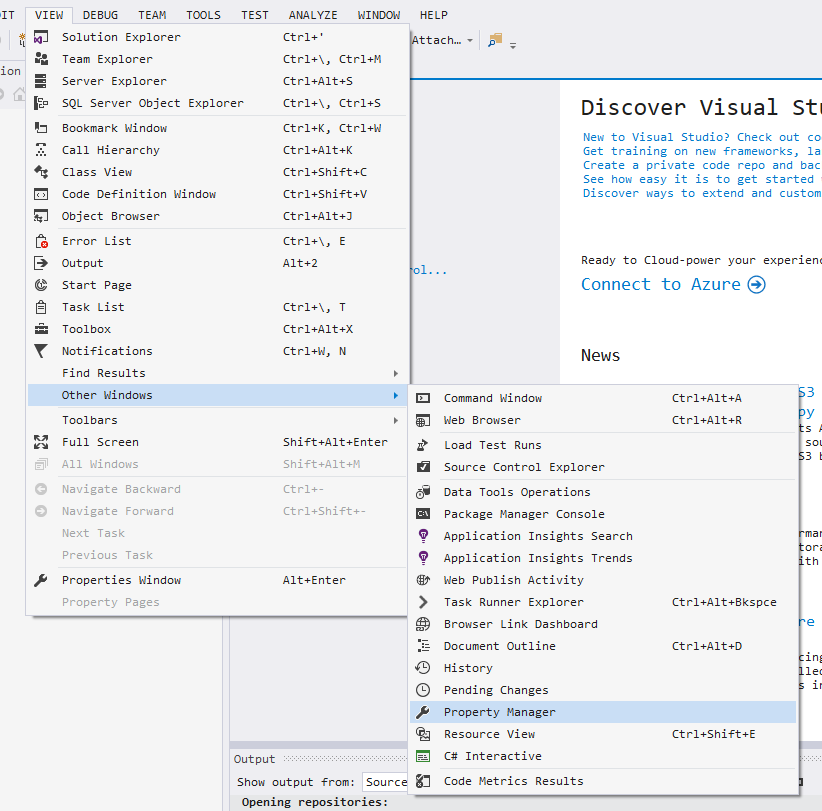
Task: Click the Command Window icon
Action: pos(423,399)
